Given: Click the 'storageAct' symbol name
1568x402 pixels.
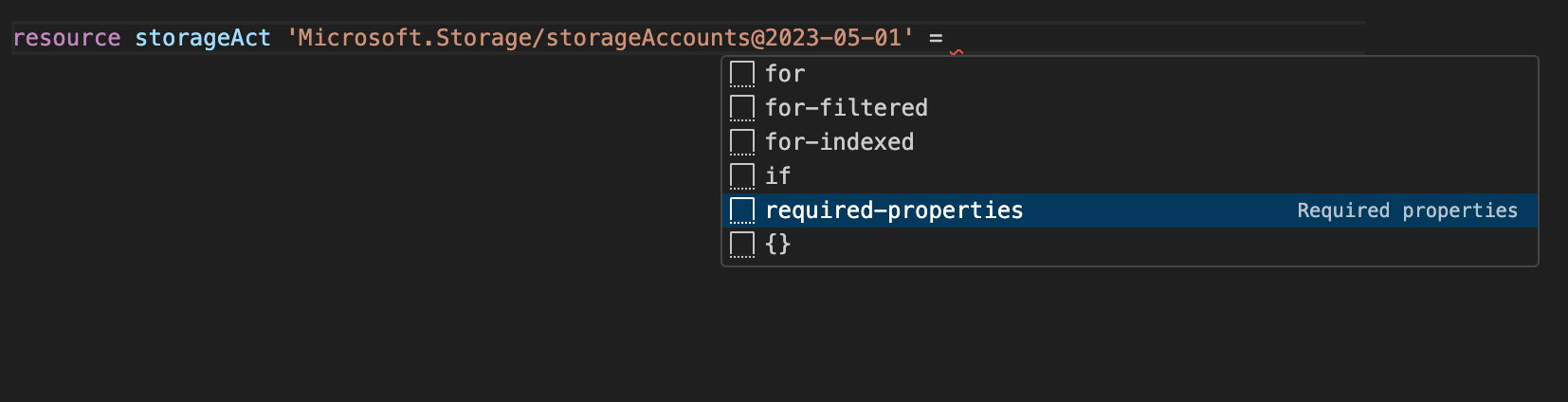Looking at the screenshot, I should point(203,38).
